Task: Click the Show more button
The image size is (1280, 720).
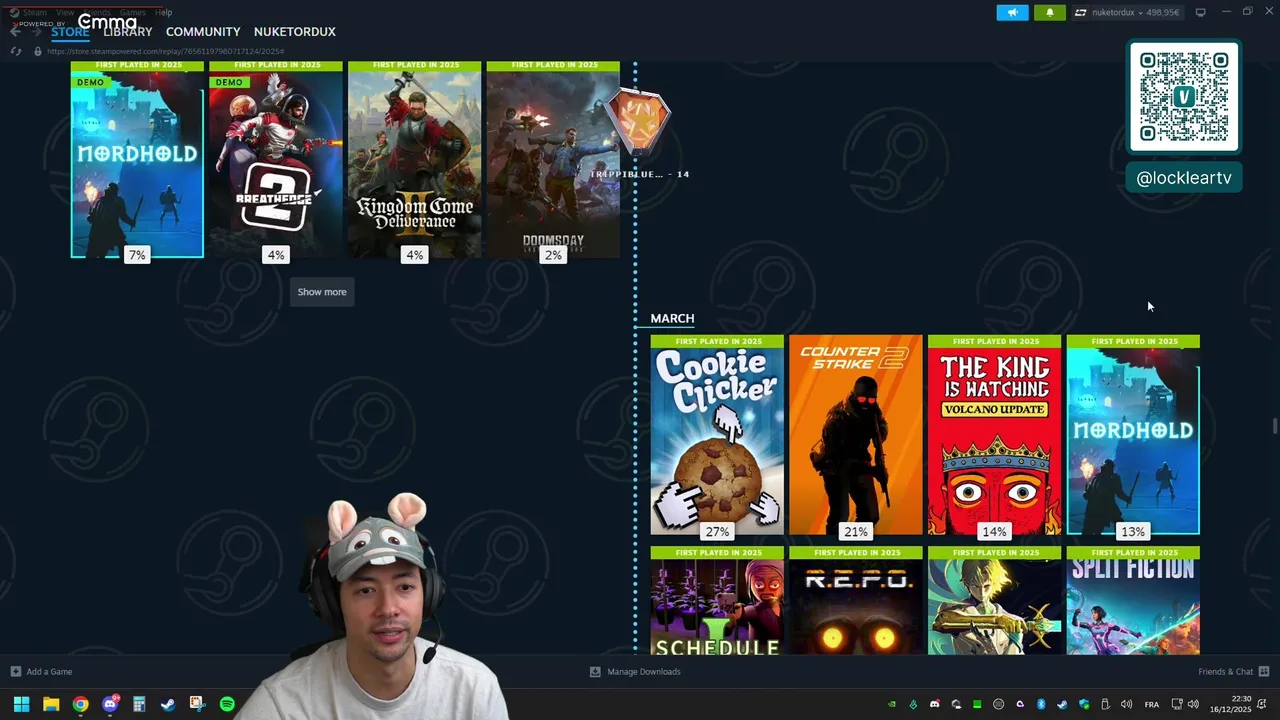Action: [x=322, y=292]
